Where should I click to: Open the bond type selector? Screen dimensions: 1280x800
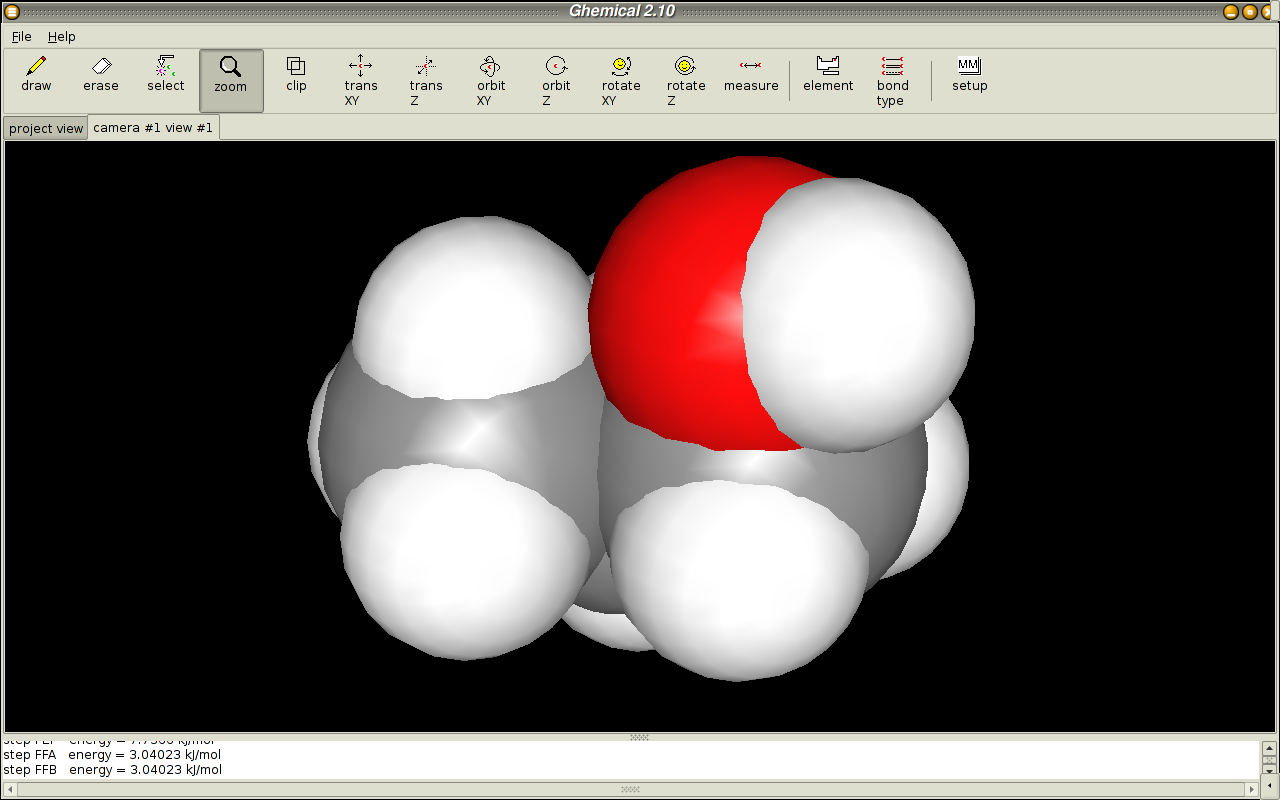point(893,80)
